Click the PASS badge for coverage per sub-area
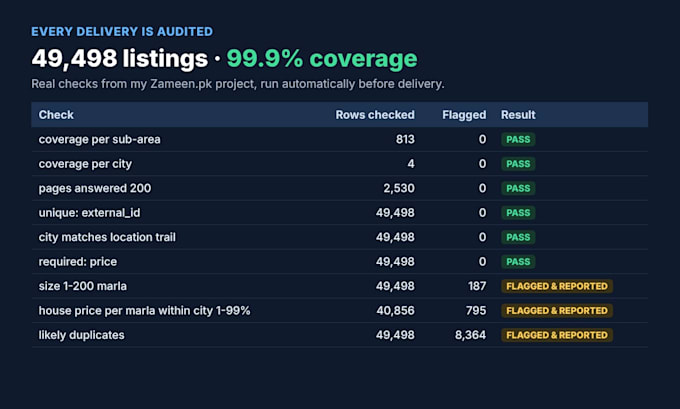The width and height of the screenshot is (680, 409). point(518,139)
